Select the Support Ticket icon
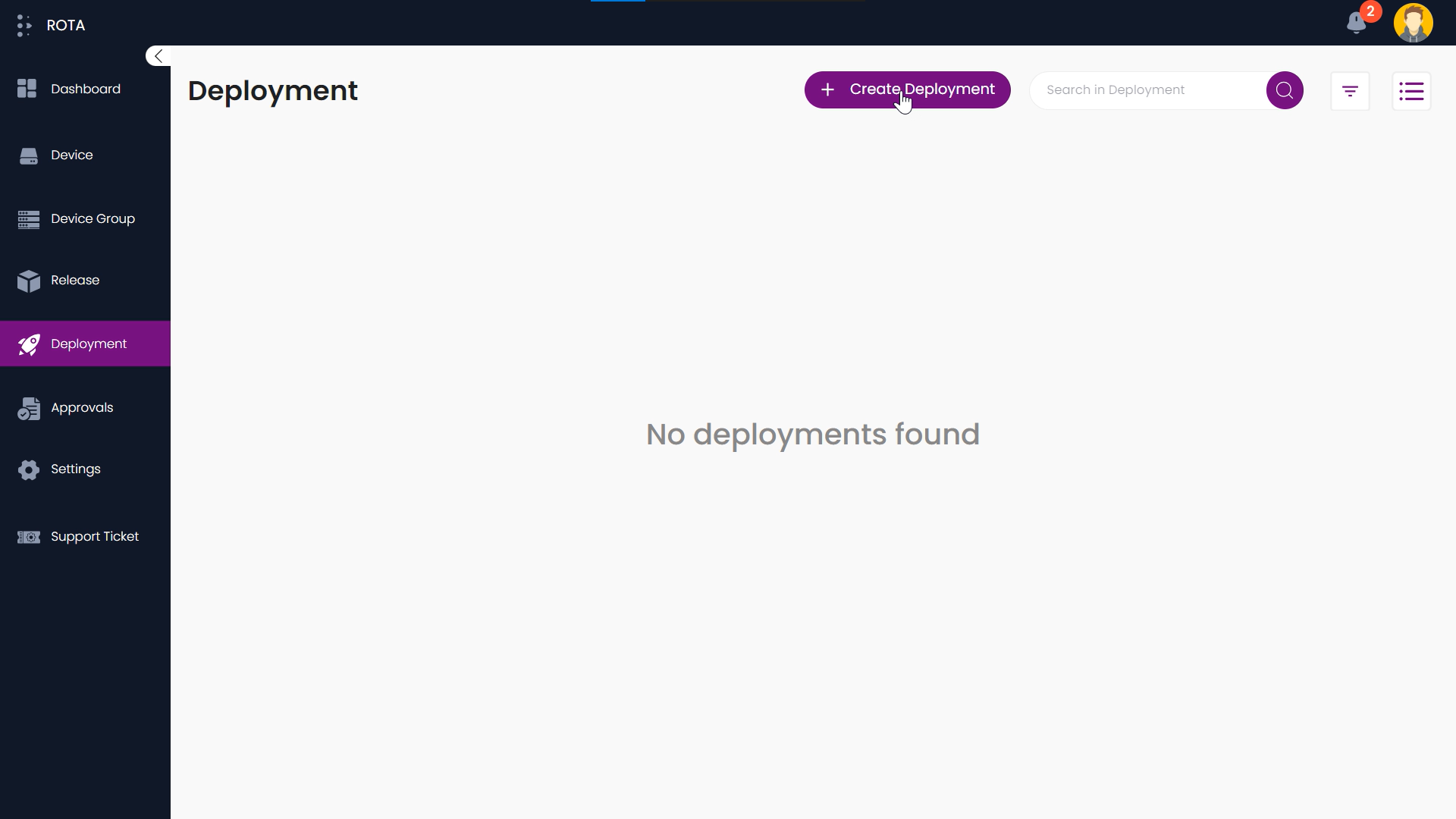This screenshot has height=819, width=1456. pyautogui.click(x=28, y=537)
